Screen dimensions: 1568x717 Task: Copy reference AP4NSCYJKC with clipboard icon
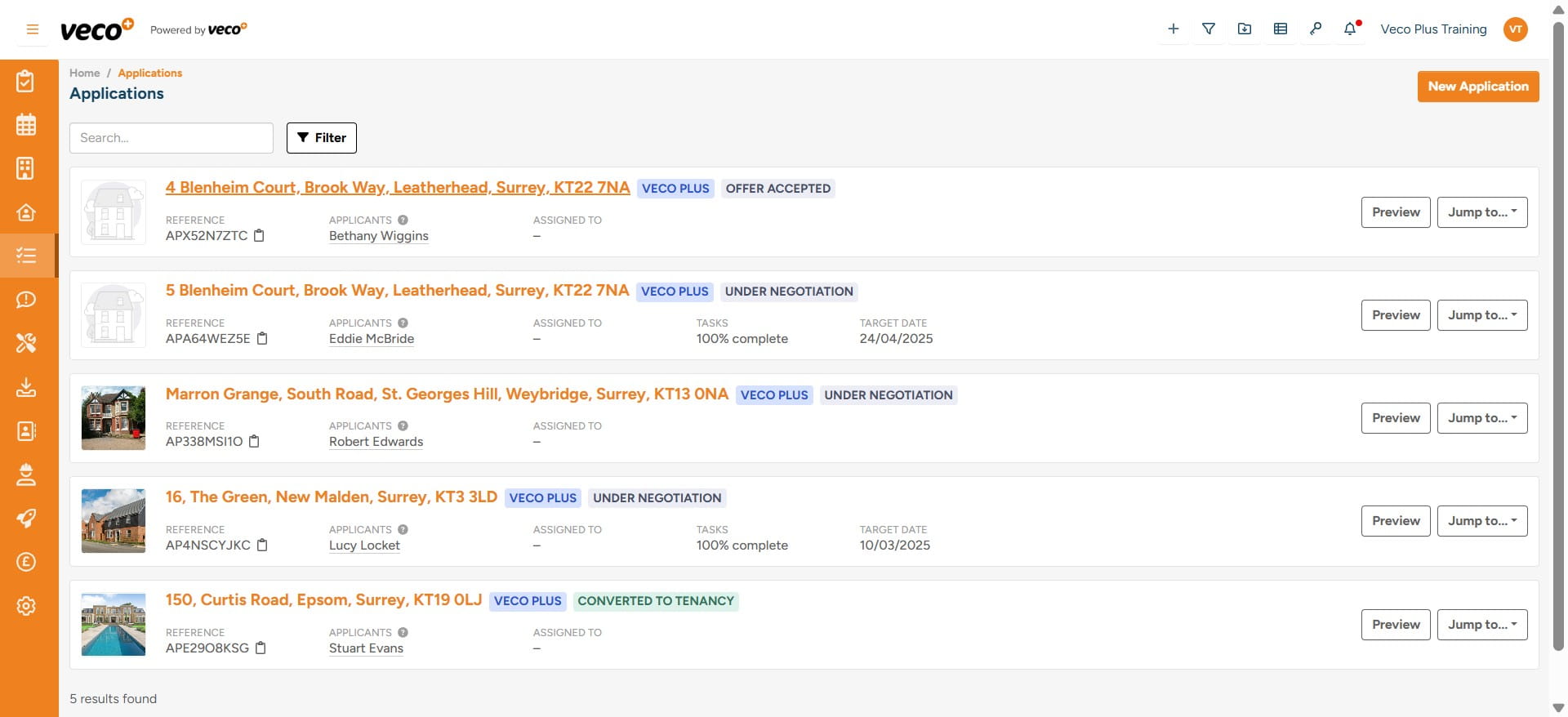coord(262,546)
